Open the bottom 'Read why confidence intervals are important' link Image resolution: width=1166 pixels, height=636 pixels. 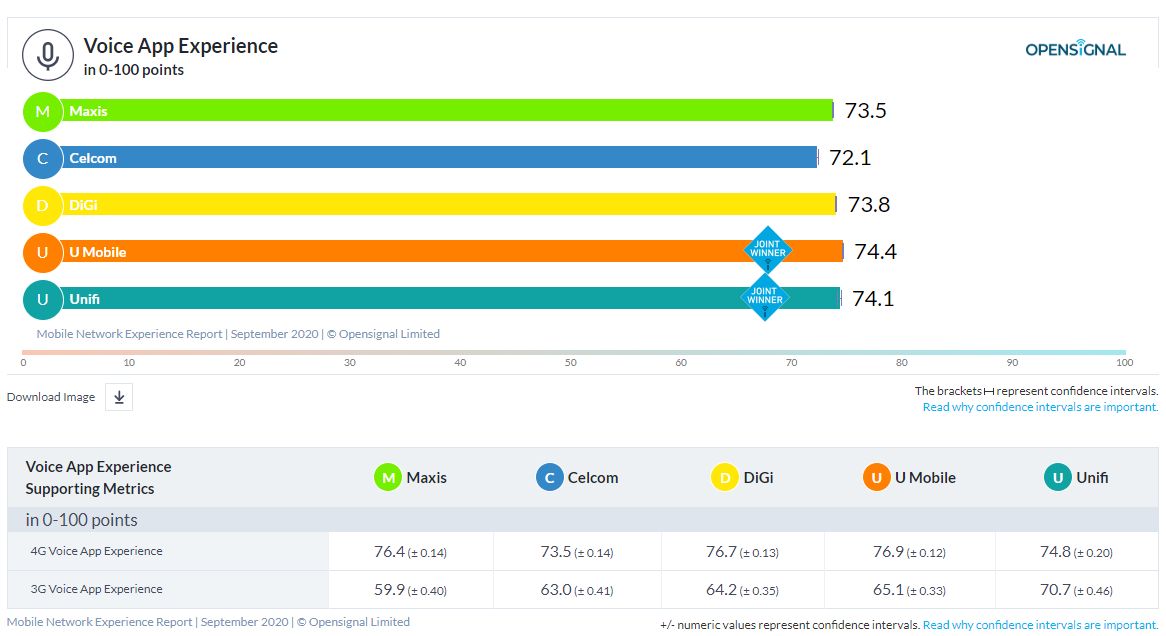coord(1040,625)
